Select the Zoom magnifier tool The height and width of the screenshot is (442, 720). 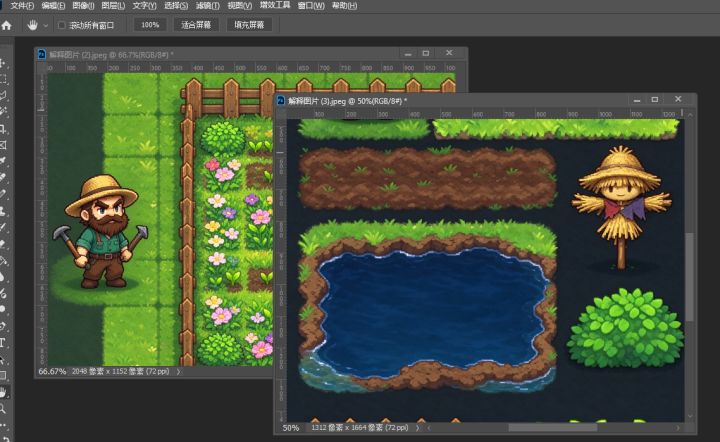pyautogui.click(x=3, y=408)
